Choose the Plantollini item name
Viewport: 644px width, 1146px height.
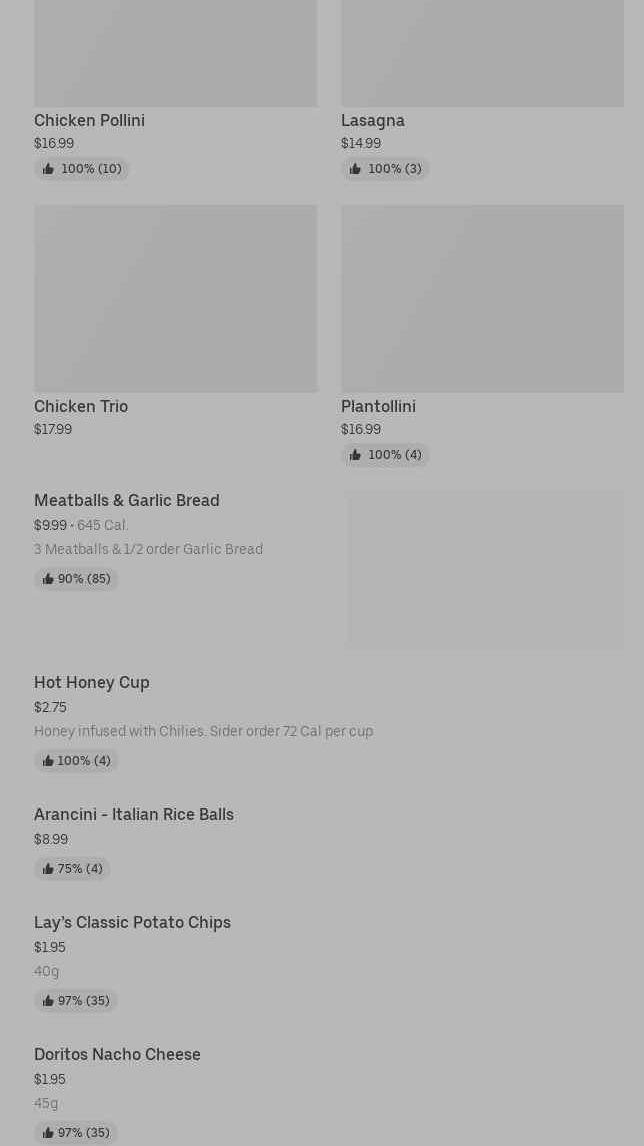378,406
